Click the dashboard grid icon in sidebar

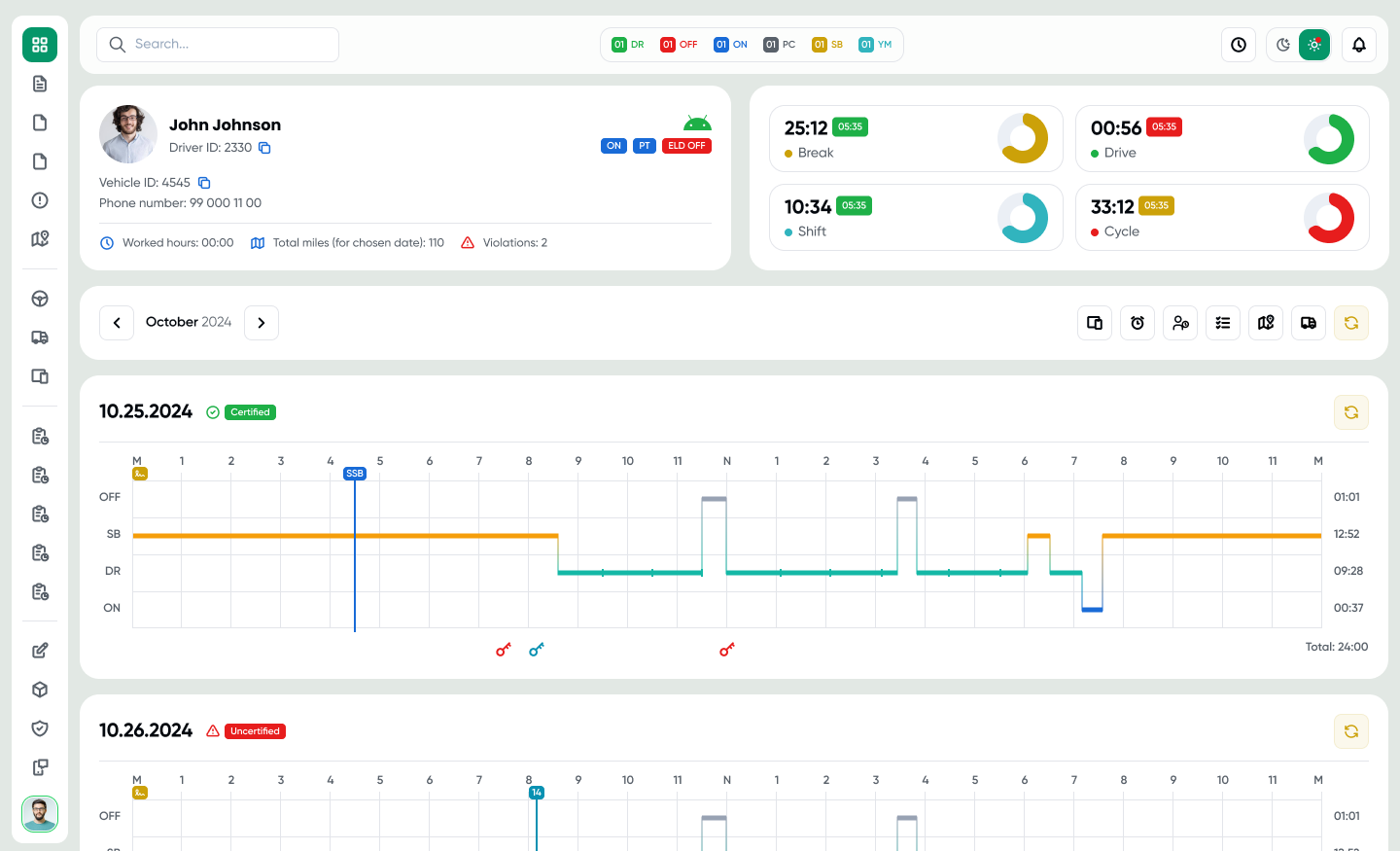[x=40, y=45]
